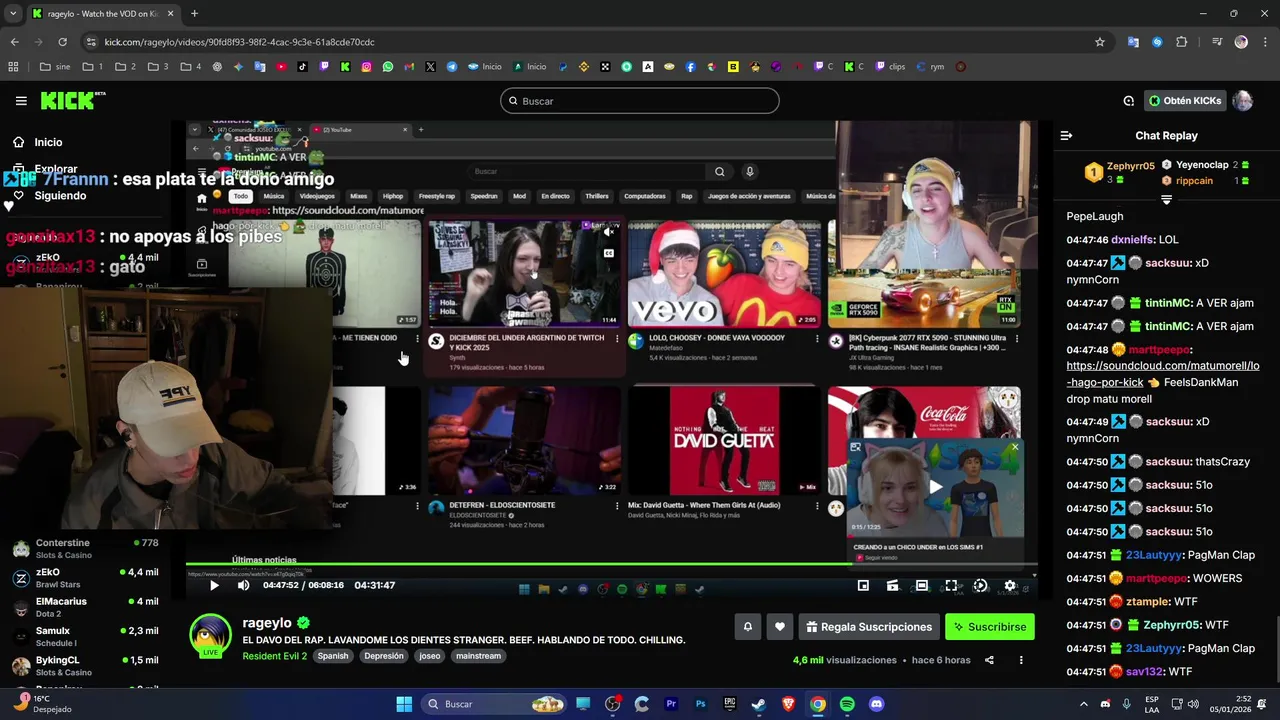Open the 'rym' bookmark
The image size is (1280, 720).
pos(931,67)
